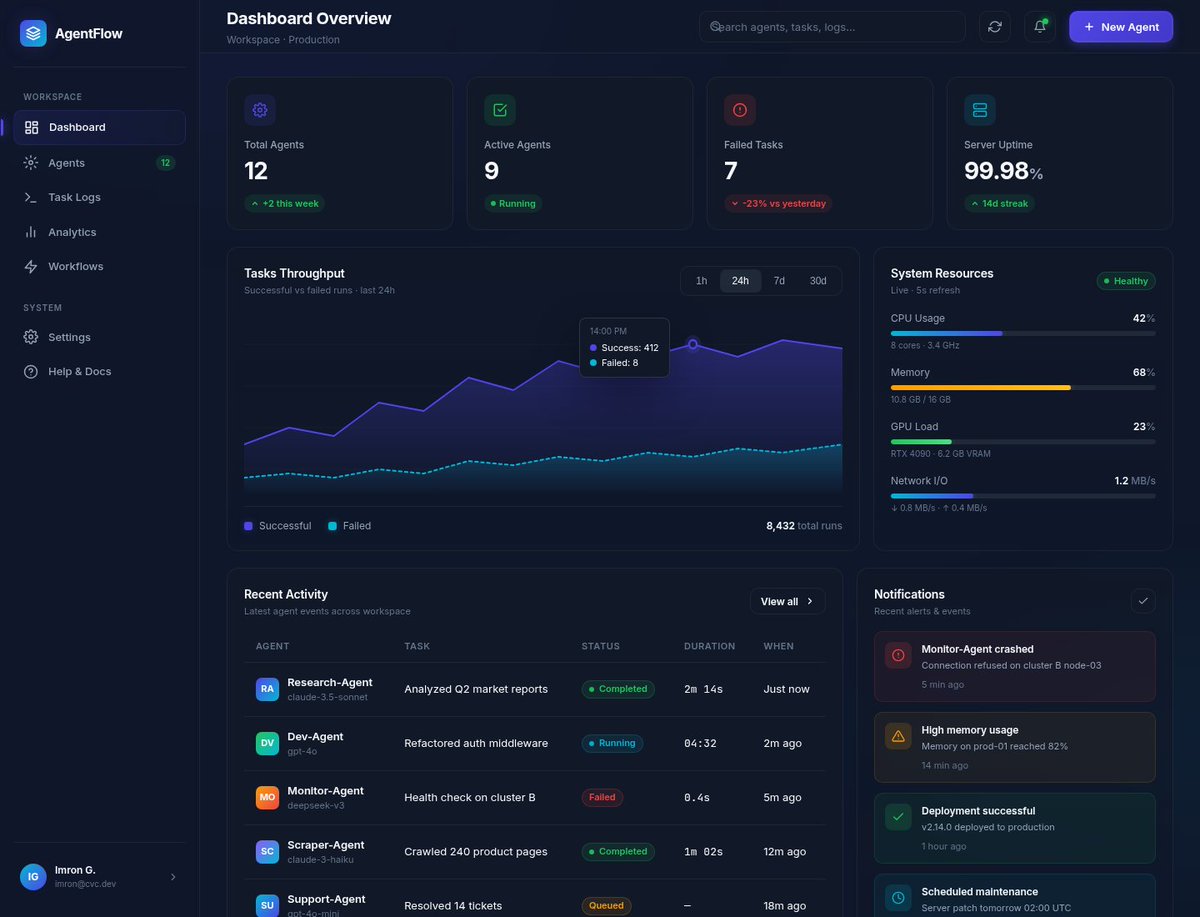Switch chart range to 30d
This screenshot has height=917, width=1200.
click(x=818, y=281)
